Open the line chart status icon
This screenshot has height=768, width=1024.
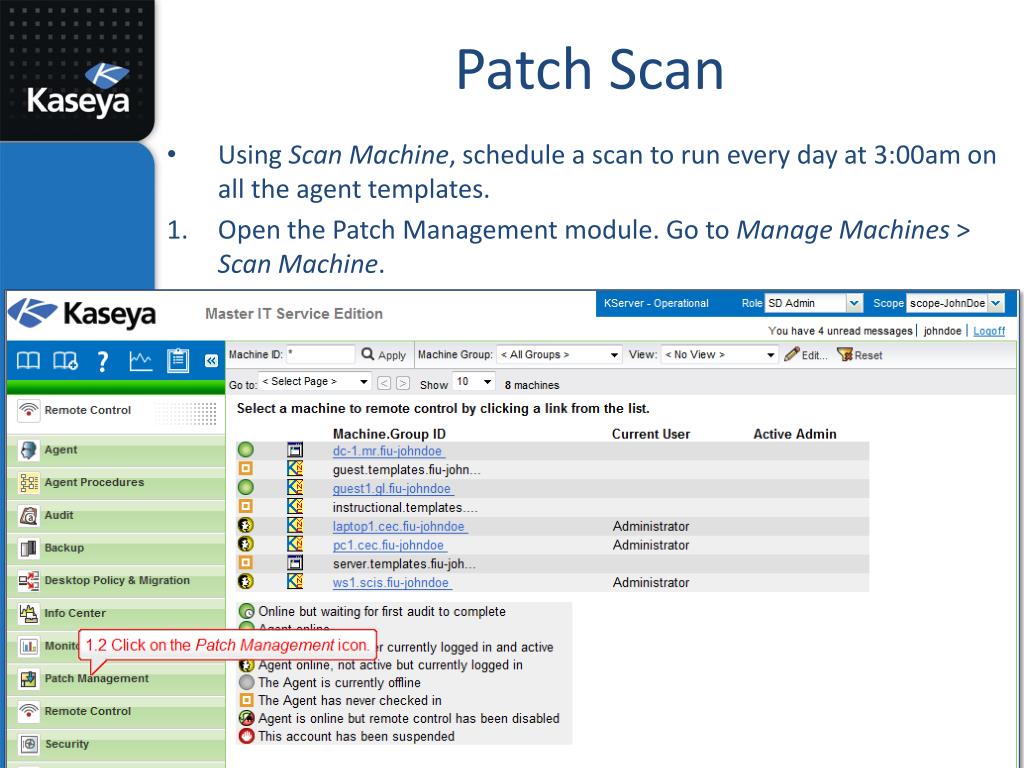point(140,360)
